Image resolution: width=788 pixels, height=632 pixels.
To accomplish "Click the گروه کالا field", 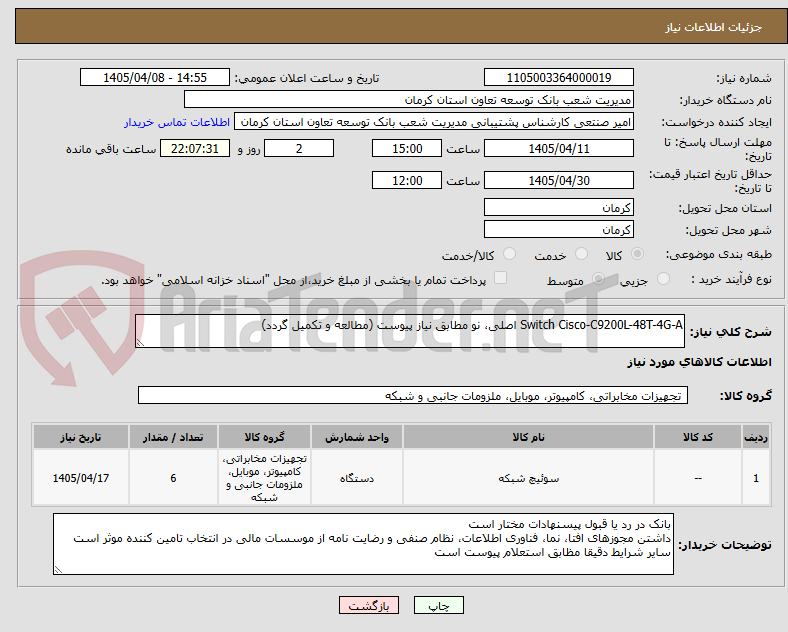I will (413, 395).
